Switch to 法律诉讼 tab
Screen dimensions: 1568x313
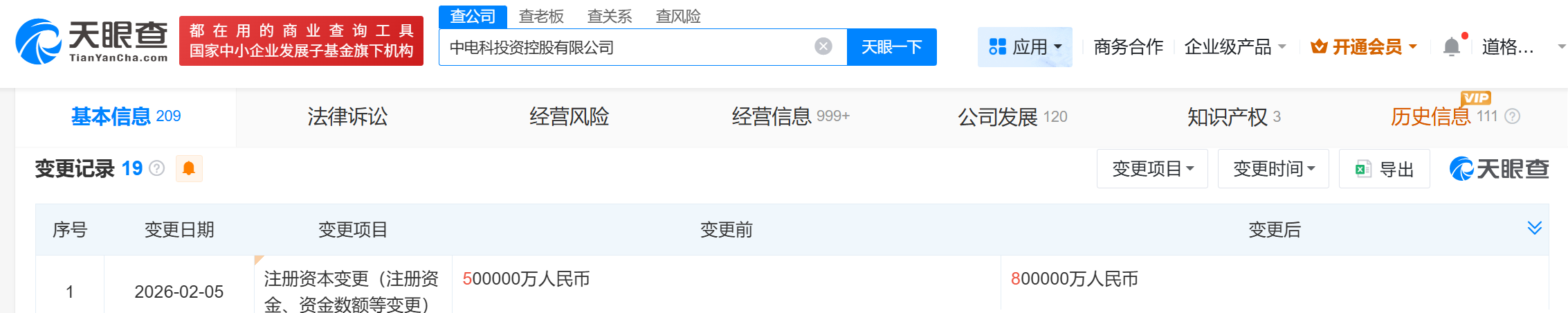coord(347,116)
